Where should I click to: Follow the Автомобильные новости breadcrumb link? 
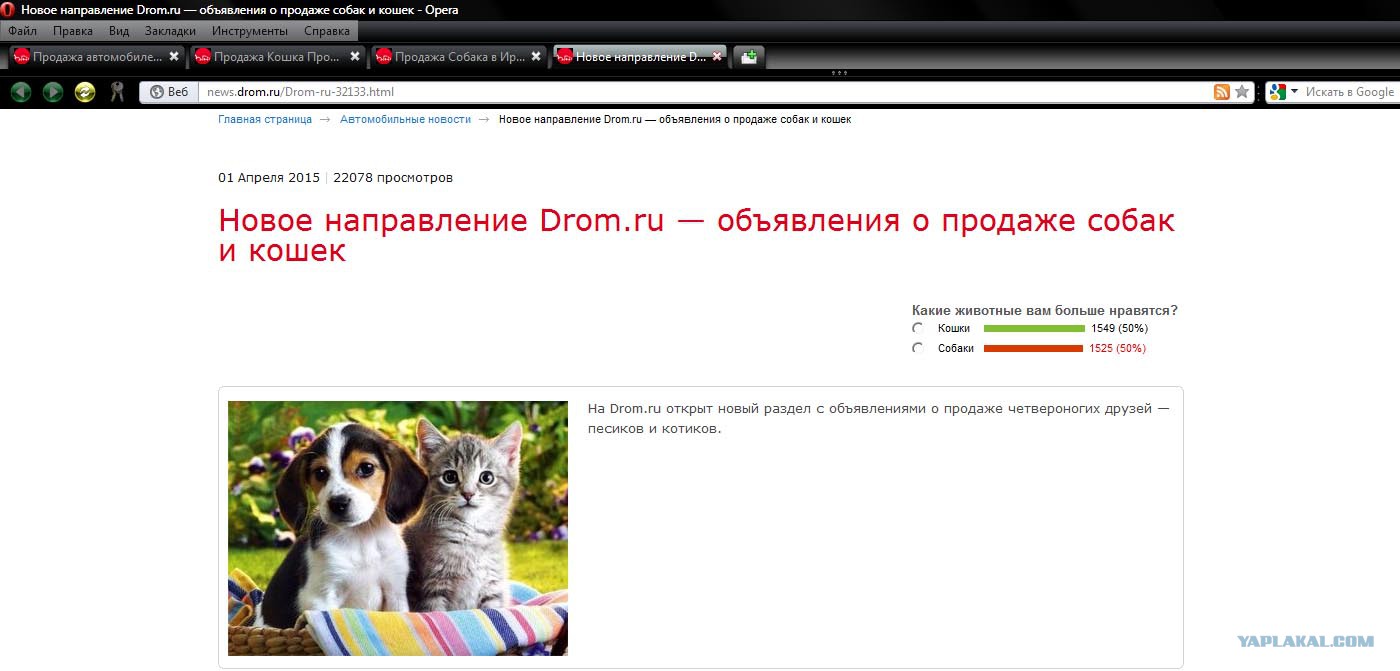405,119
